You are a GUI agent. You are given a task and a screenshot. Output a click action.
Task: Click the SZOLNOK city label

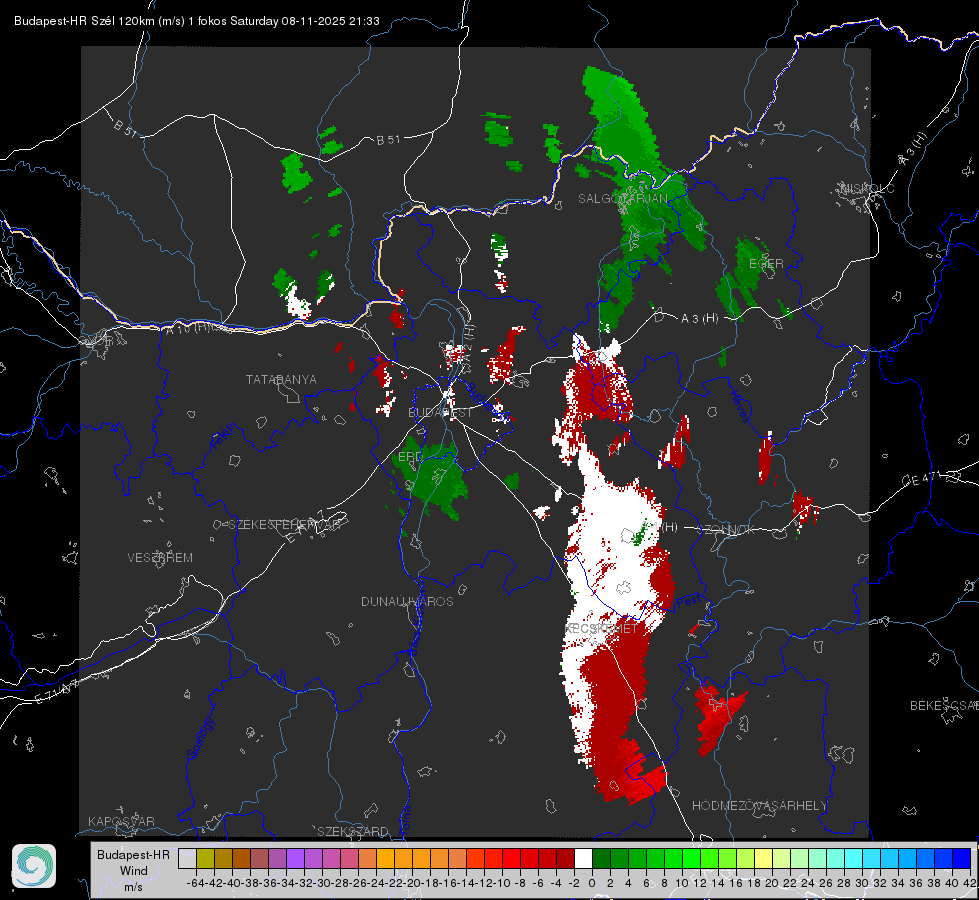(x=727, y=530)
